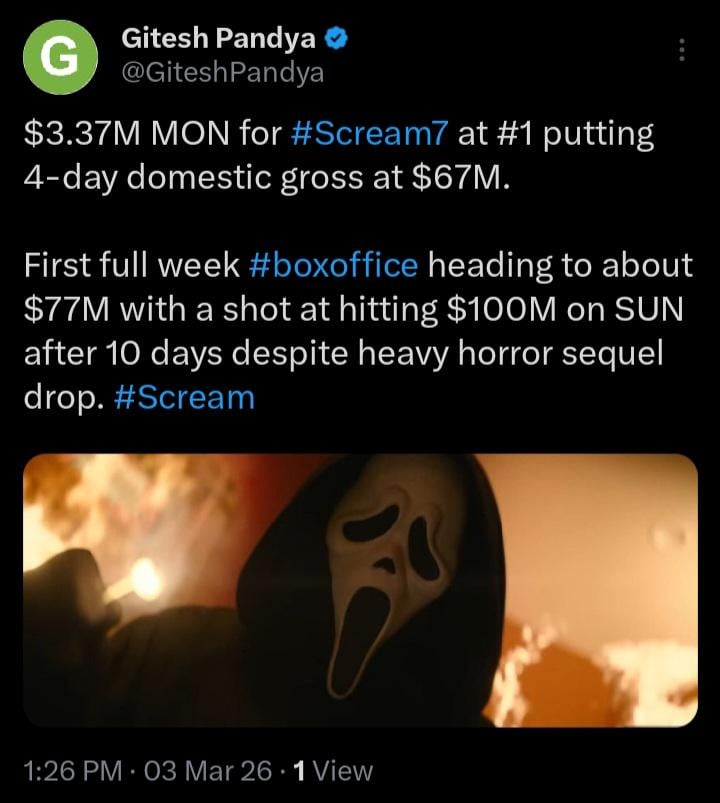Viewport: 720px width, 803px height.
Task: Click the display name Gitesh Pandya
Action: coord(218,40)
